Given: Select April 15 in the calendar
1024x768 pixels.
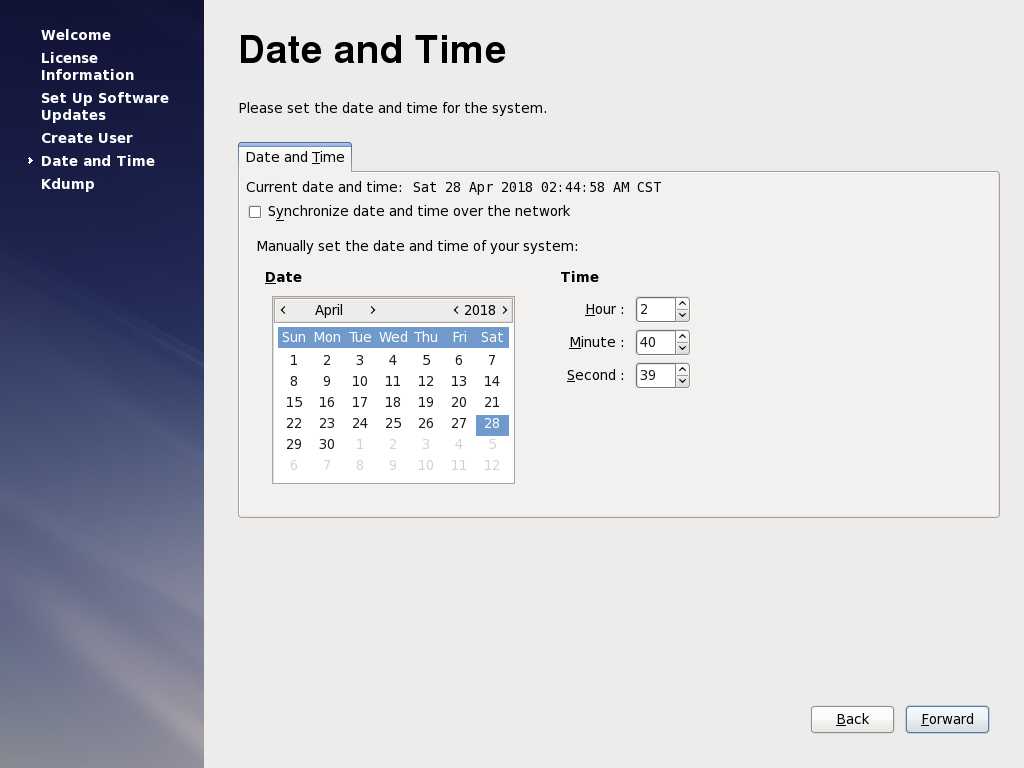Looking at the screenshot, I should point(294,402).
